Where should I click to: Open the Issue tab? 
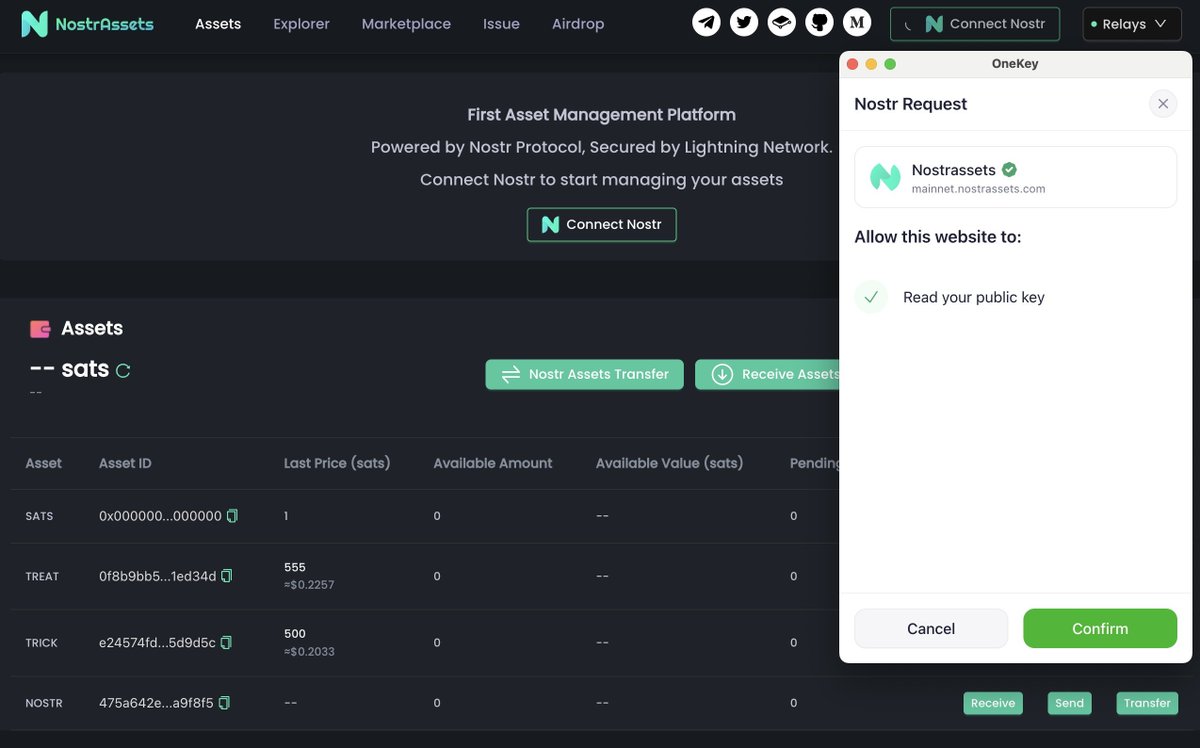click(501, 24)
